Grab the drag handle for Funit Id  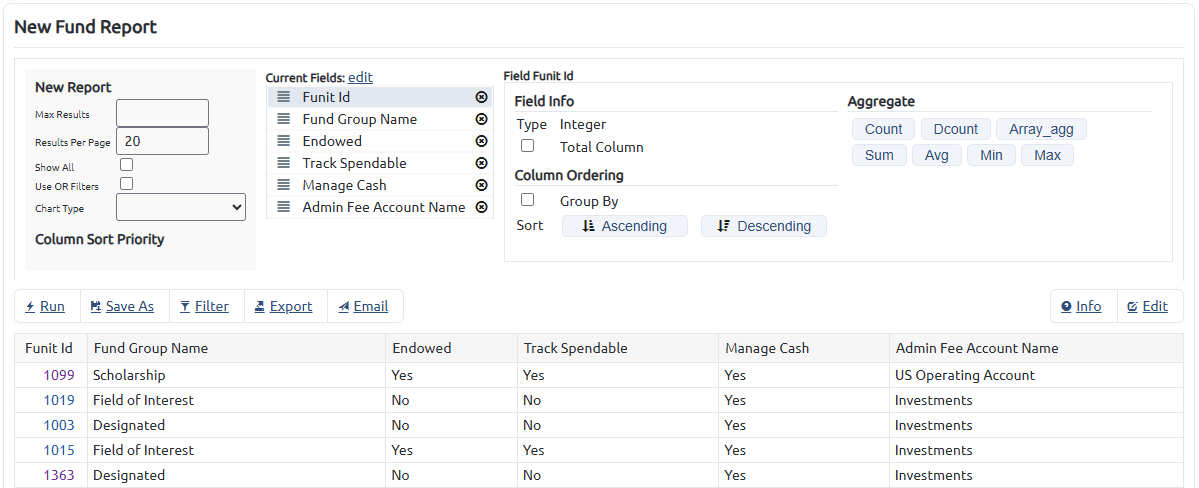point(284,97)
